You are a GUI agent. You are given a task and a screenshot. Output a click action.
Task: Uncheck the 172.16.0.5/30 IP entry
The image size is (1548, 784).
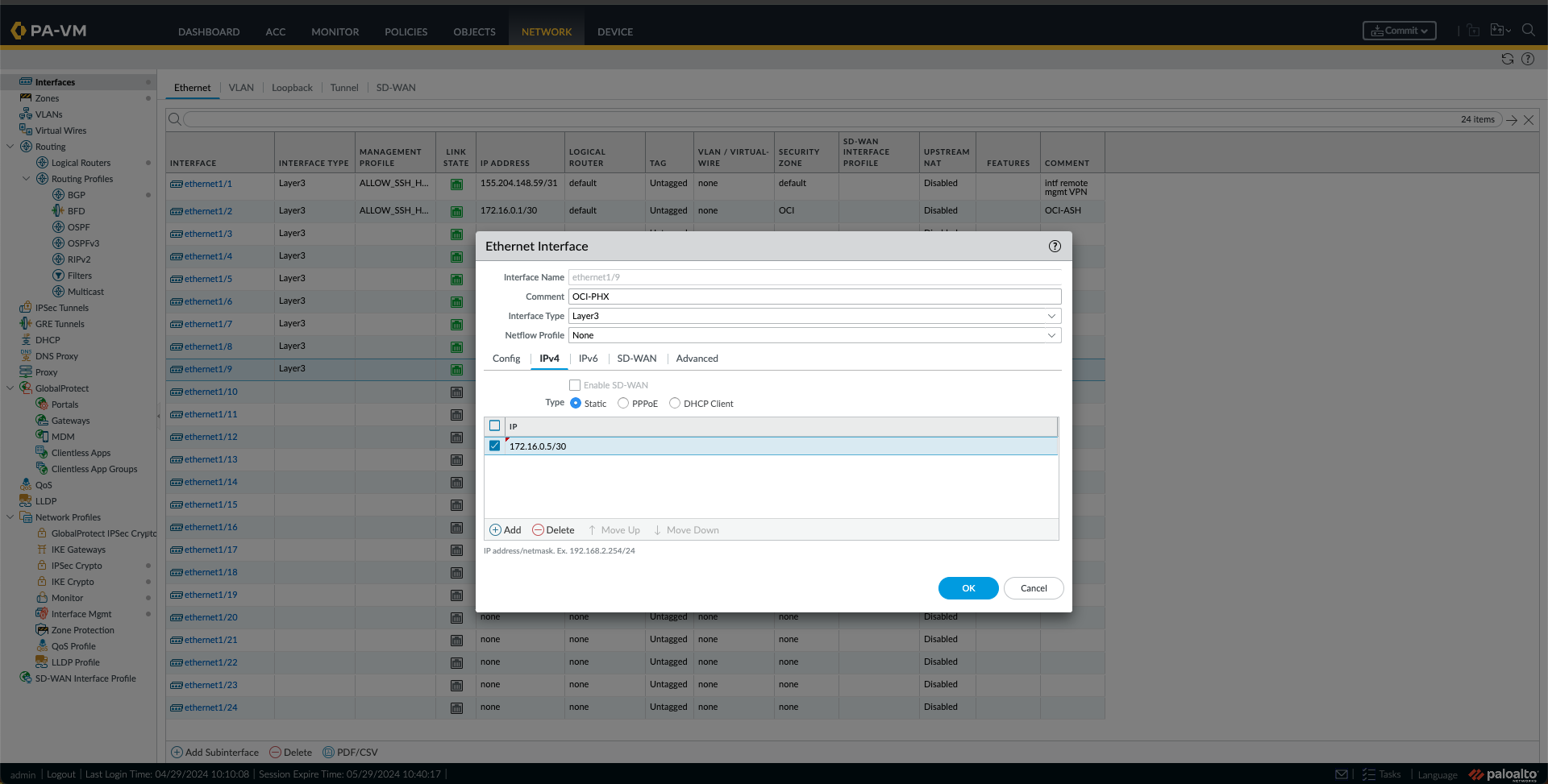click(x=494, y=445)
